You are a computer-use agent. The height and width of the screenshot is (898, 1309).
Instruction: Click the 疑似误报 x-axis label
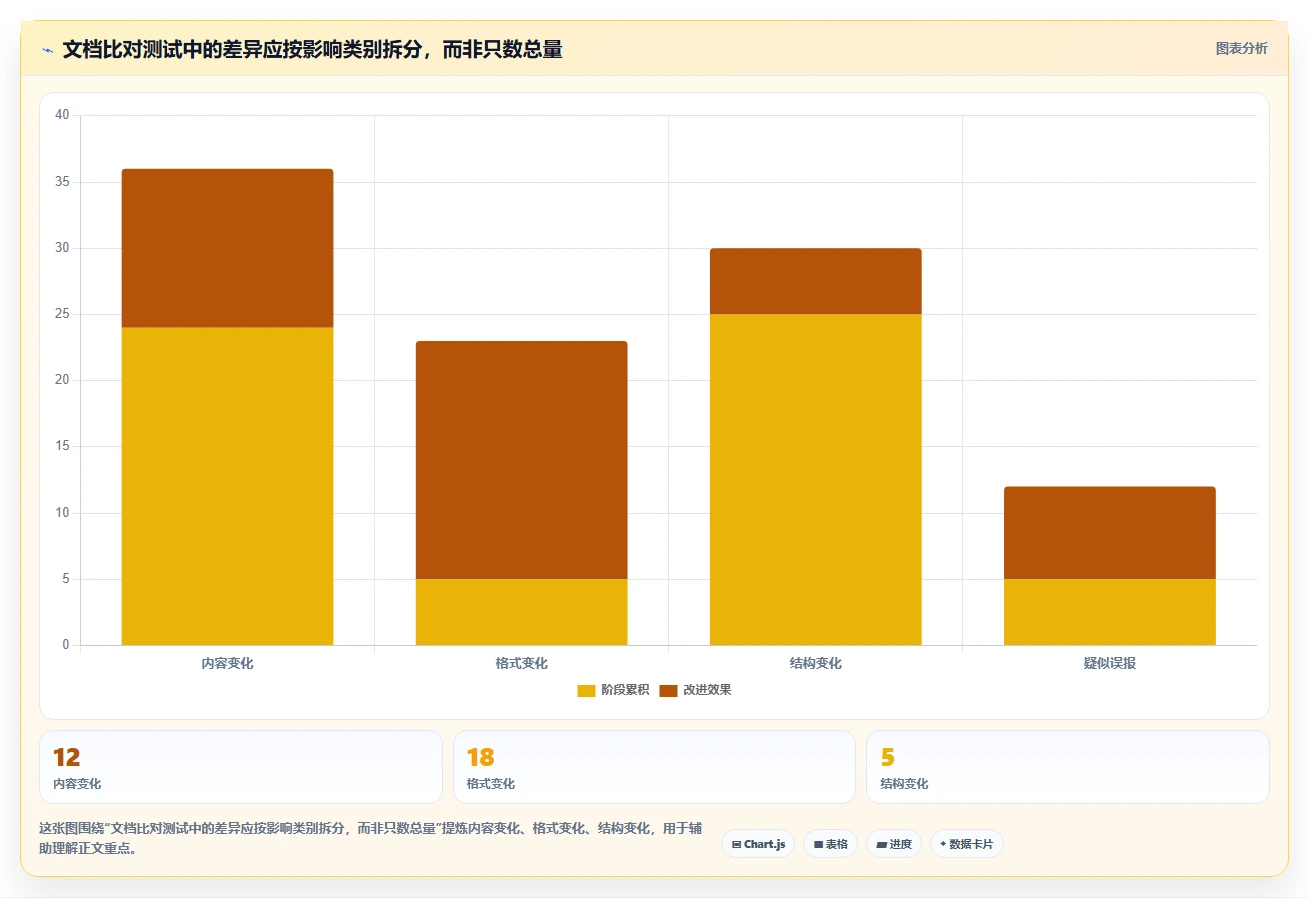pos(1109,663)
